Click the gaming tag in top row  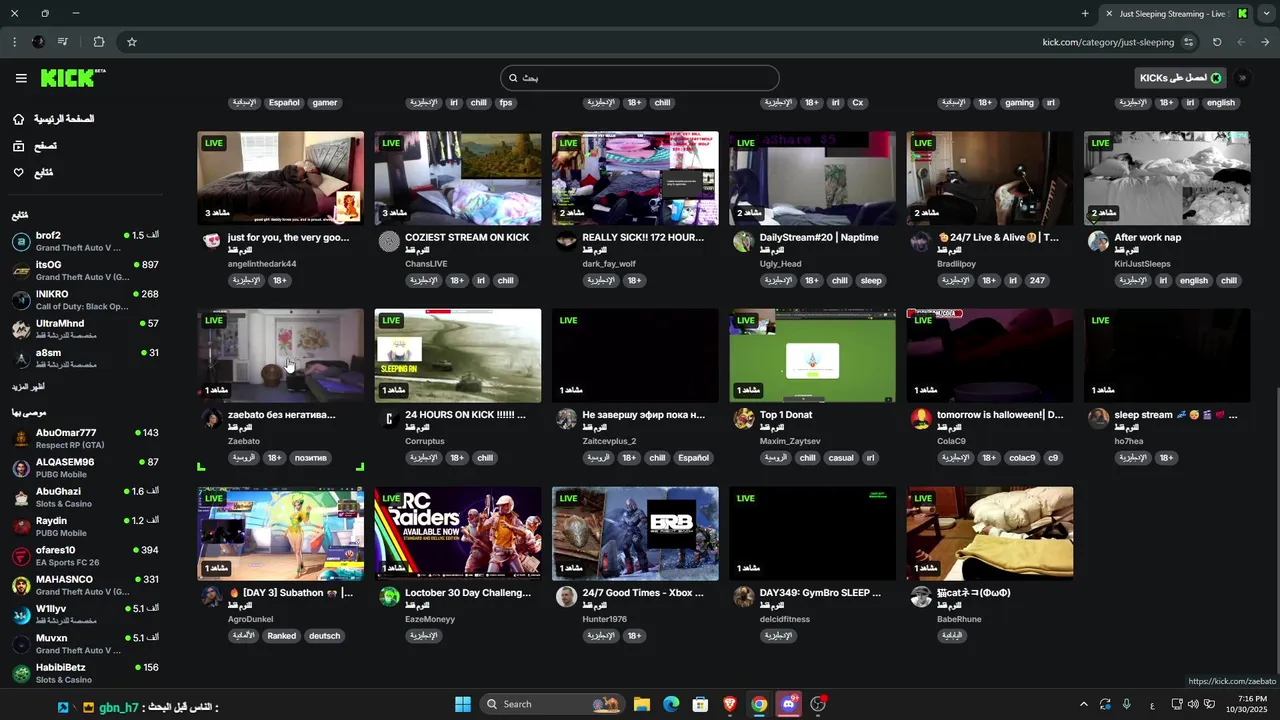1019,103
